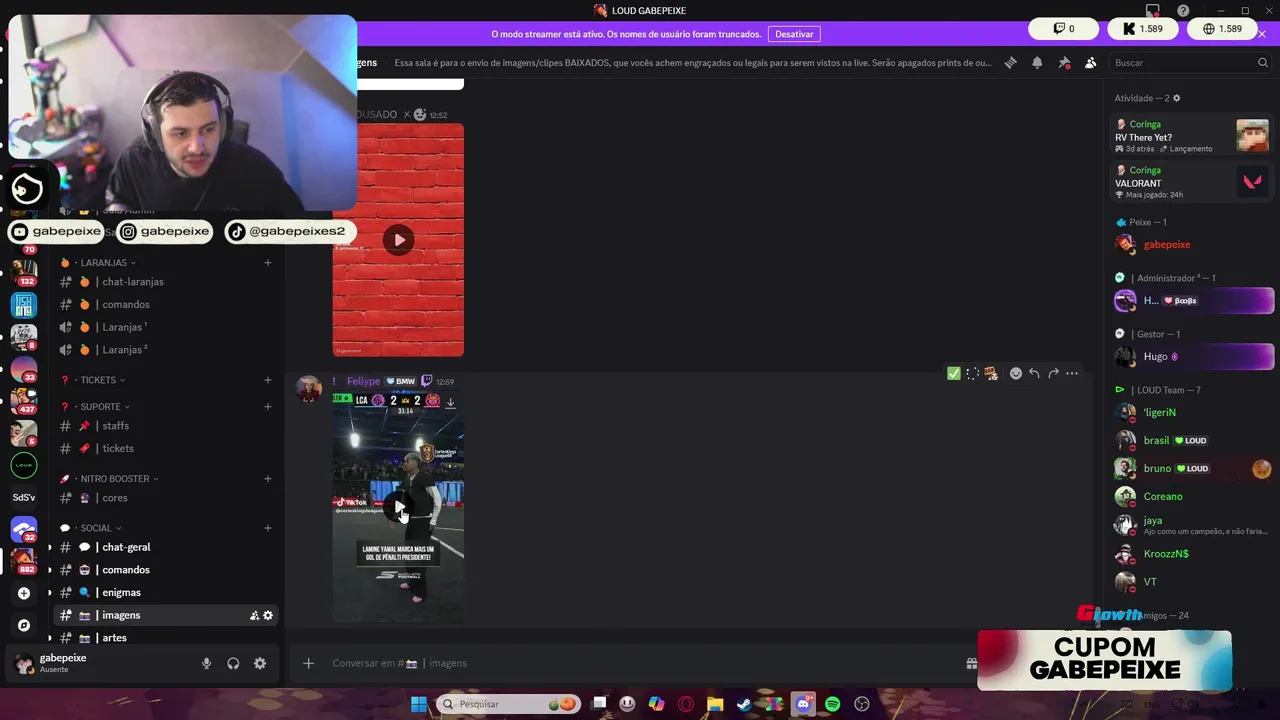
Task: Open the threads icon in channel header
Action: [x=1010, y=62]
